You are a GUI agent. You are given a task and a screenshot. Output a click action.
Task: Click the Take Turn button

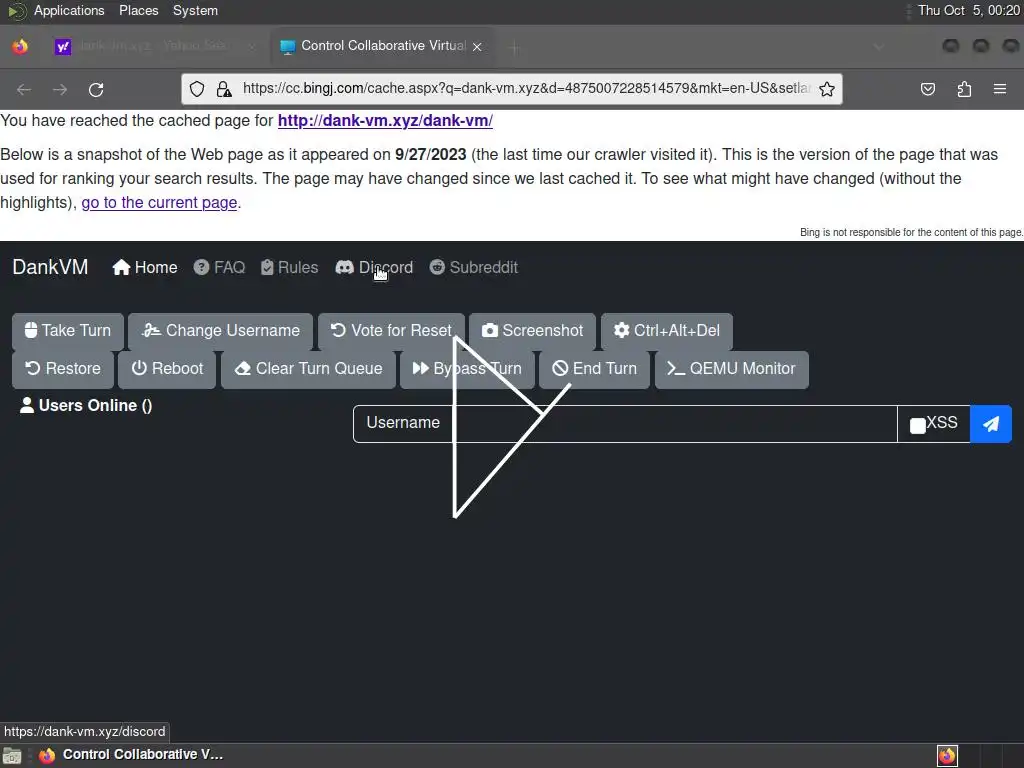[x=68, y=330]
